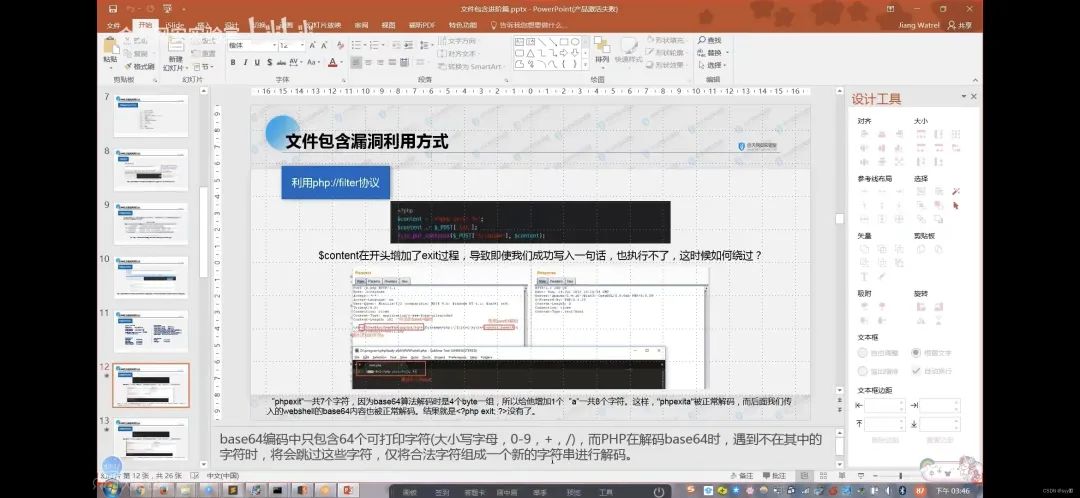Click the Save icon in quick access toolbar
The image size is (1080, 498).
pyautogui.click(x=112, y=8)
